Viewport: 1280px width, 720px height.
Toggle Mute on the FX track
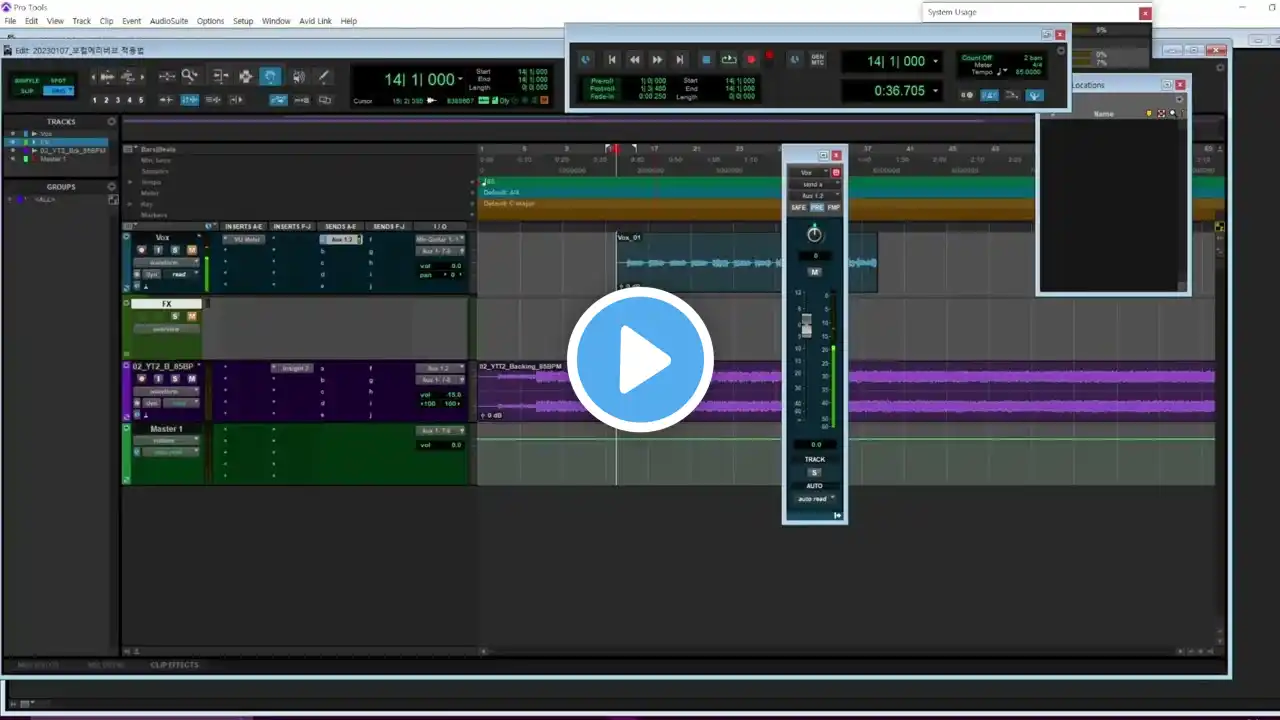[191, 316]
